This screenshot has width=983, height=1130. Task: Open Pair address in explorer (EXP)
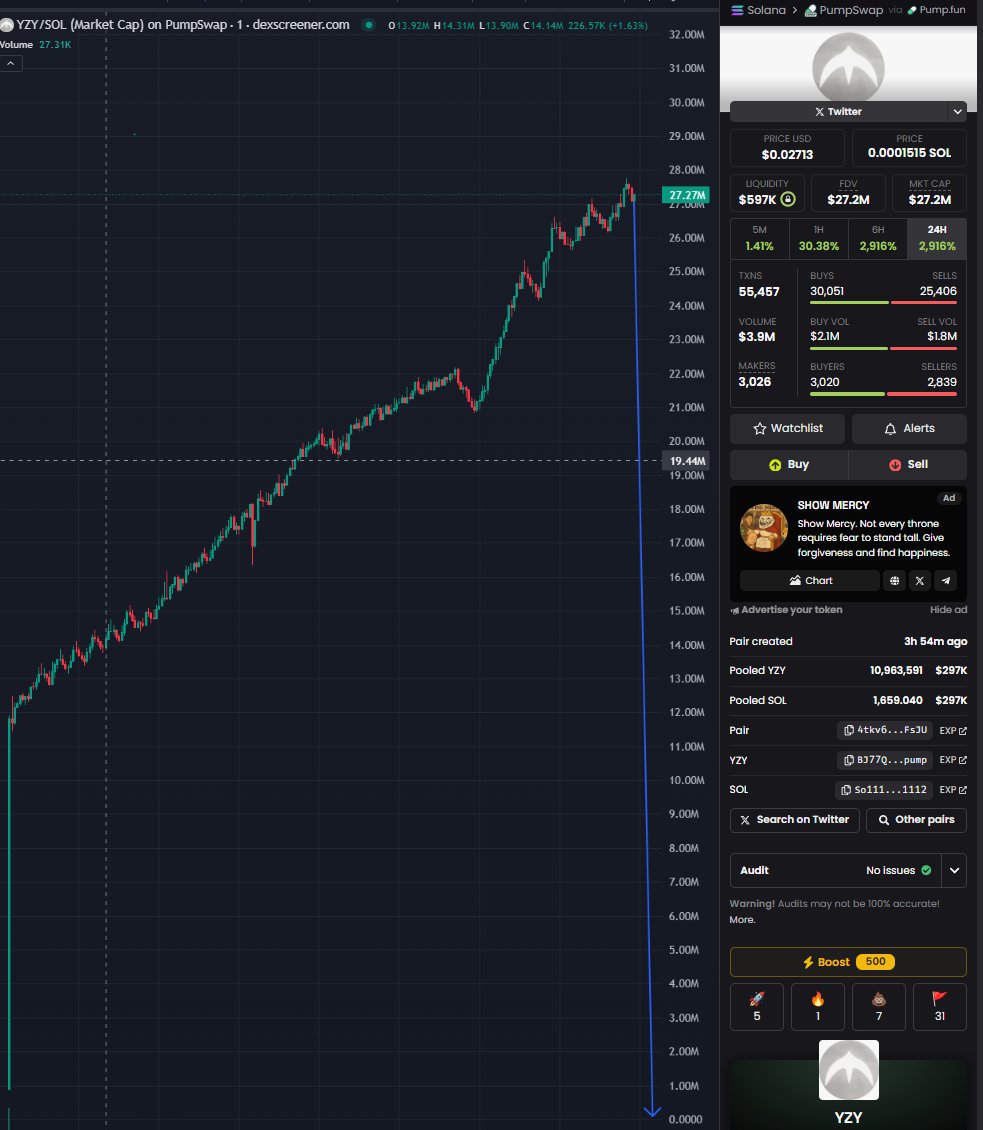tap(953, 730)
